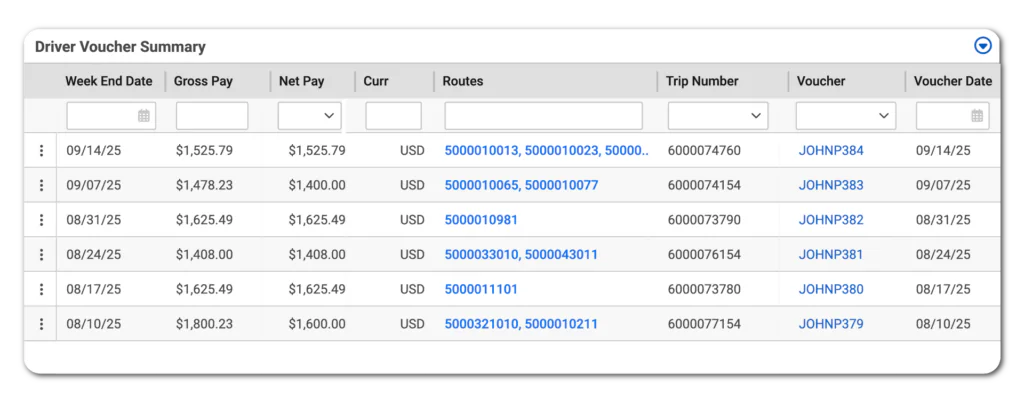The height and width of the screenshot is (405, 1024).
Task: Select trip number 6000073790
Action: pos(704,220)
